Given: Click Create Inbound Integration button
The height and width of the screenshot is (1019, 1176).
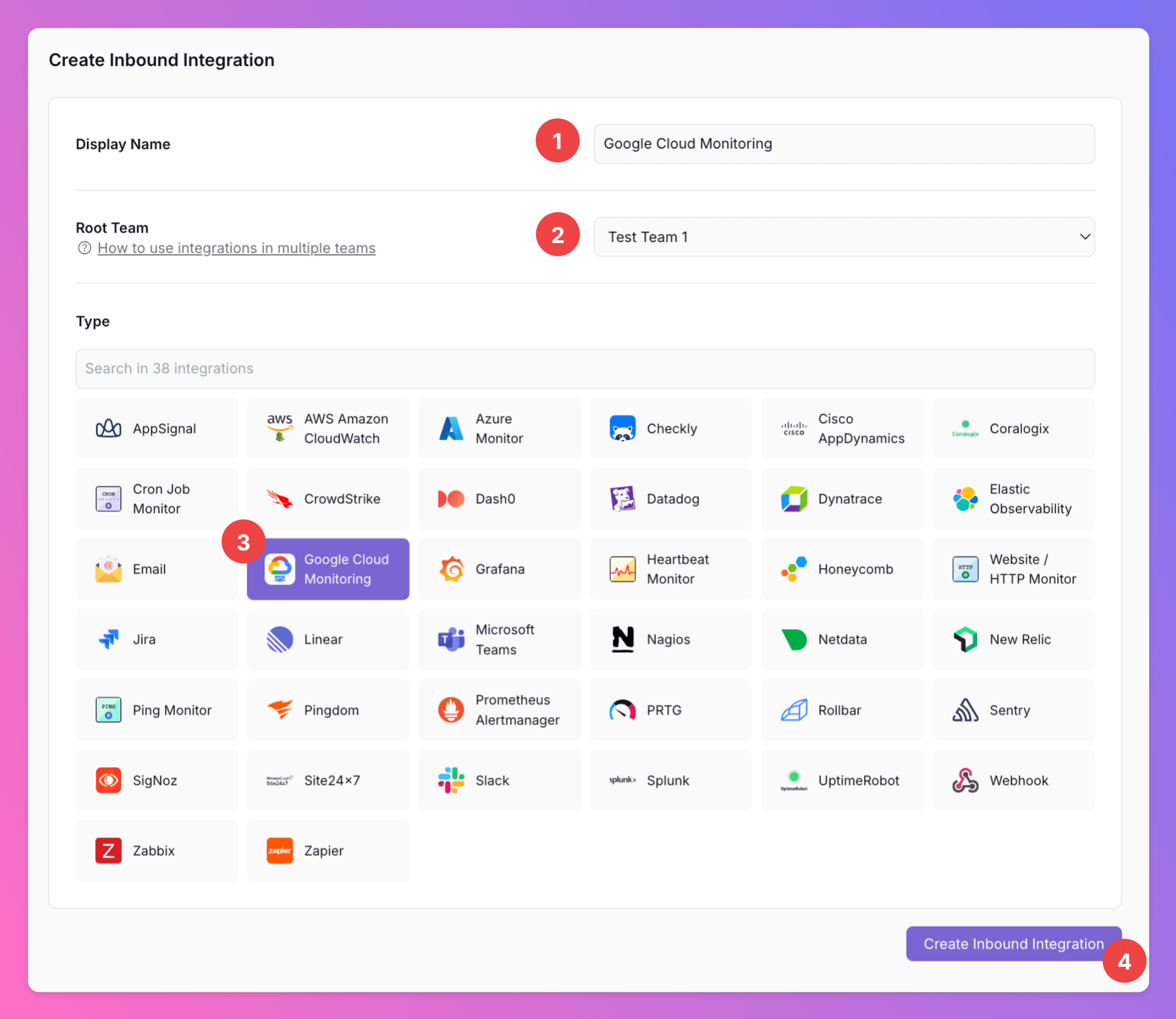Looking at the screenshot, I should [1013, 944].
